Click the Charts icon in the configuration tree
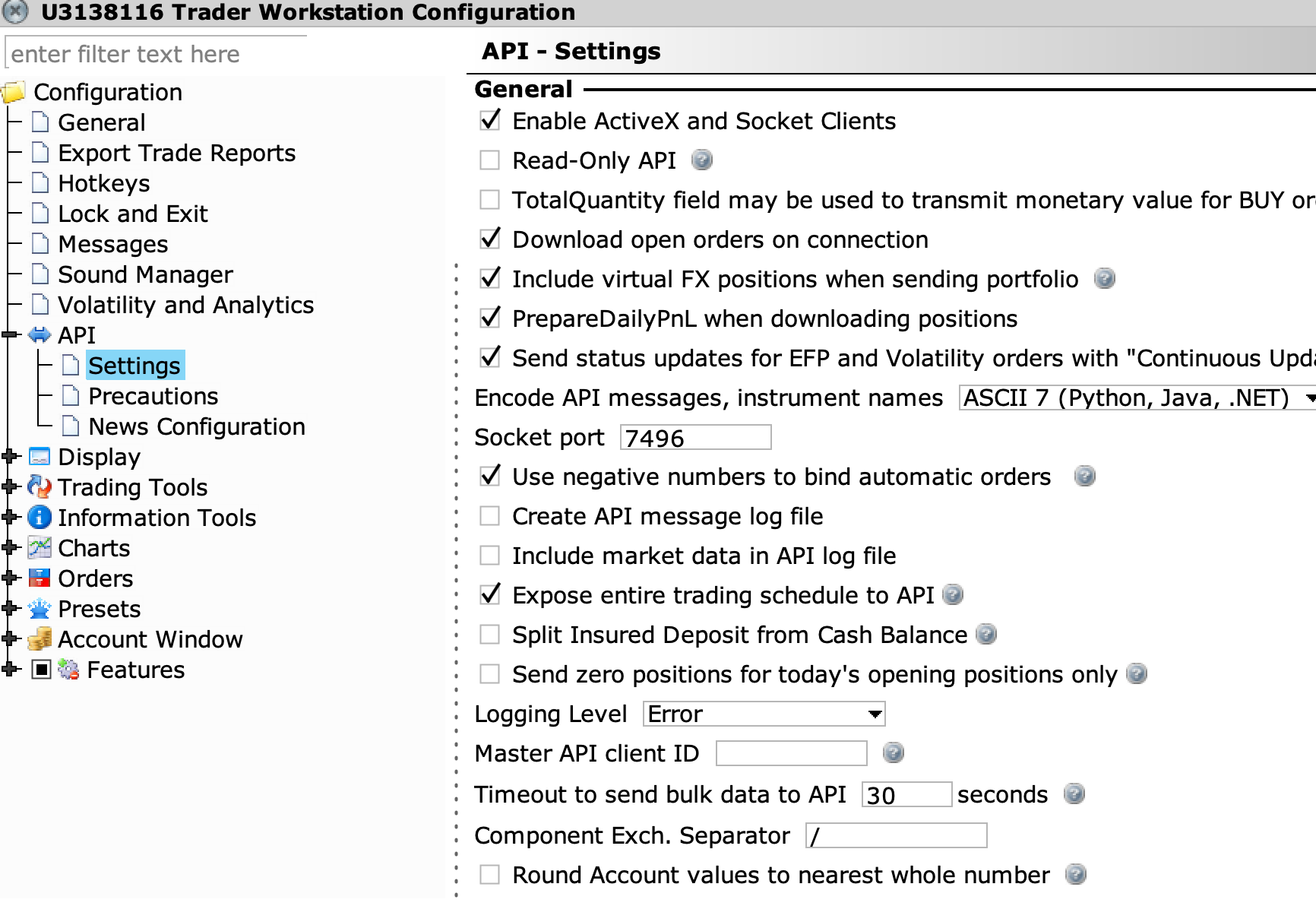This screenshot has height=906, width=1316. [39, 548]
